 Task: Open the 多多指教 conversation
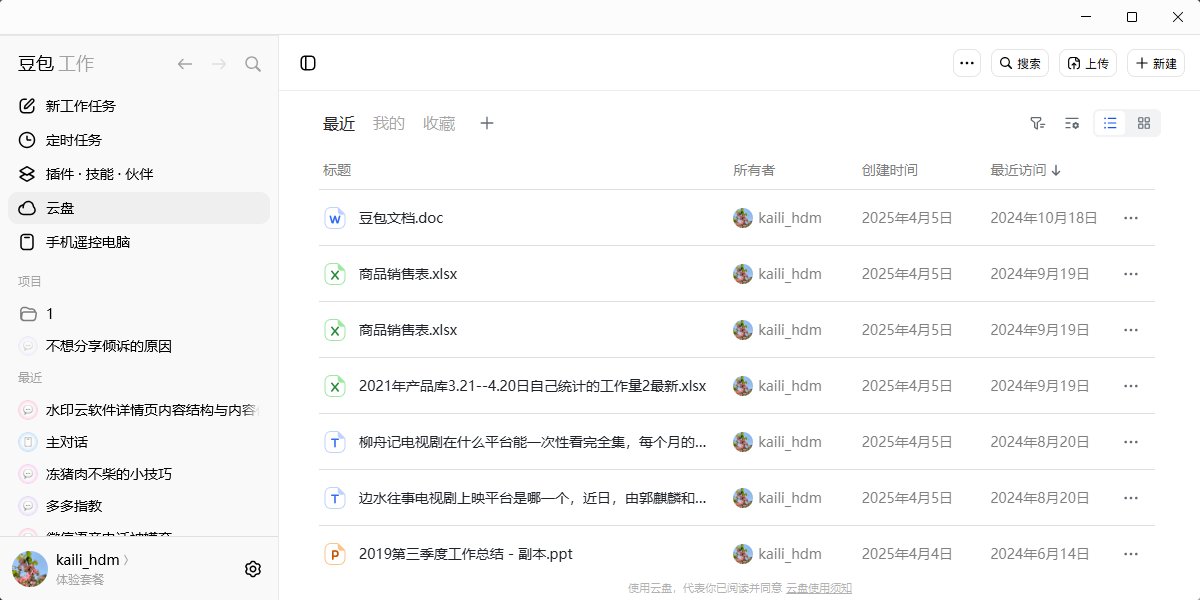(139, 506)
